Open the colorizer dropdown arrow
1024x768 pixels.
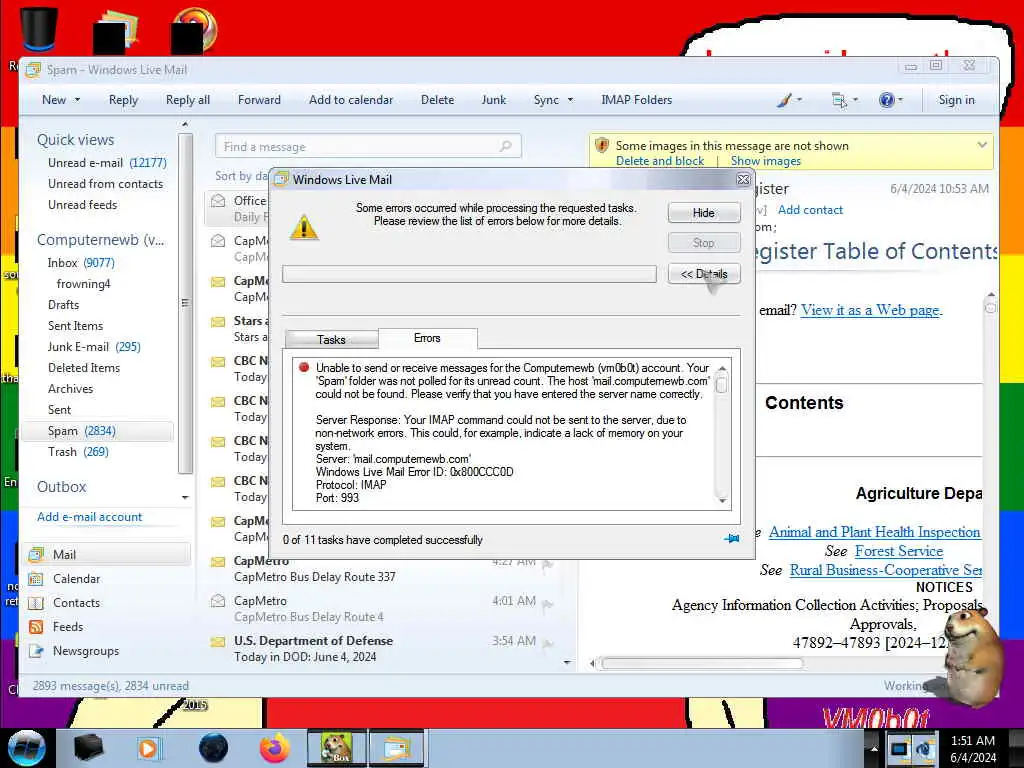(x=799, y=100)
